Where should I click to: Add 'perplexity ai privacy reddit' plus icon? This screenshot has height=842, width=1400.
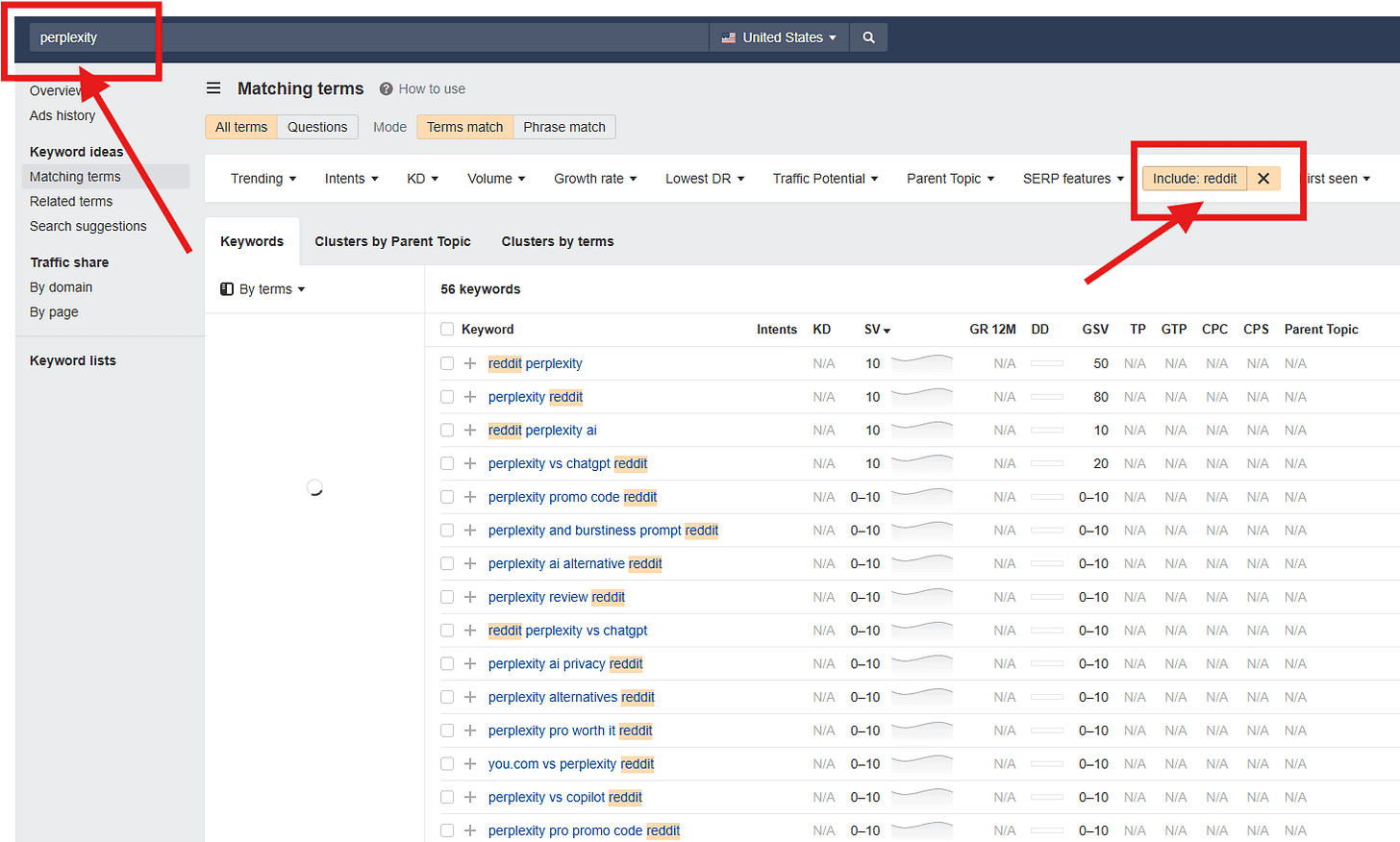point(470,663)
